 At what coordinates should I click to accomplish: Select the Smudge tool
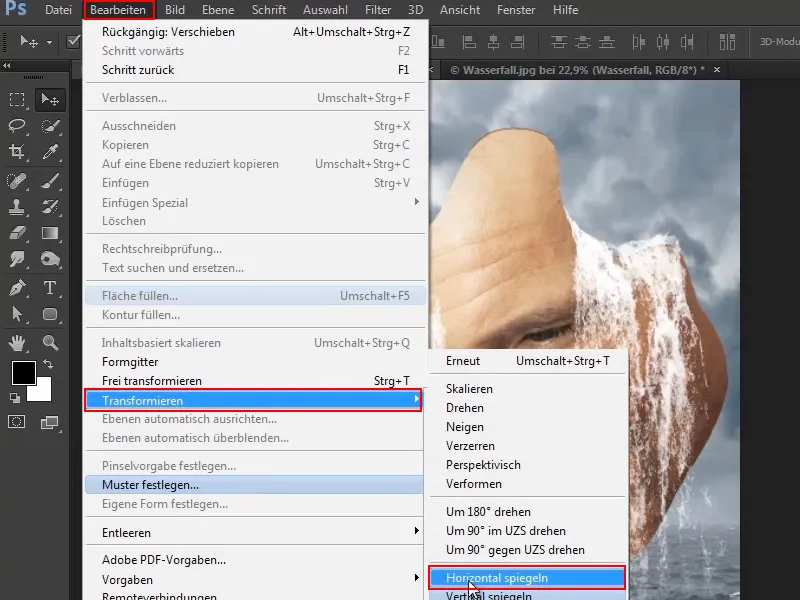(x=17, y=259)
